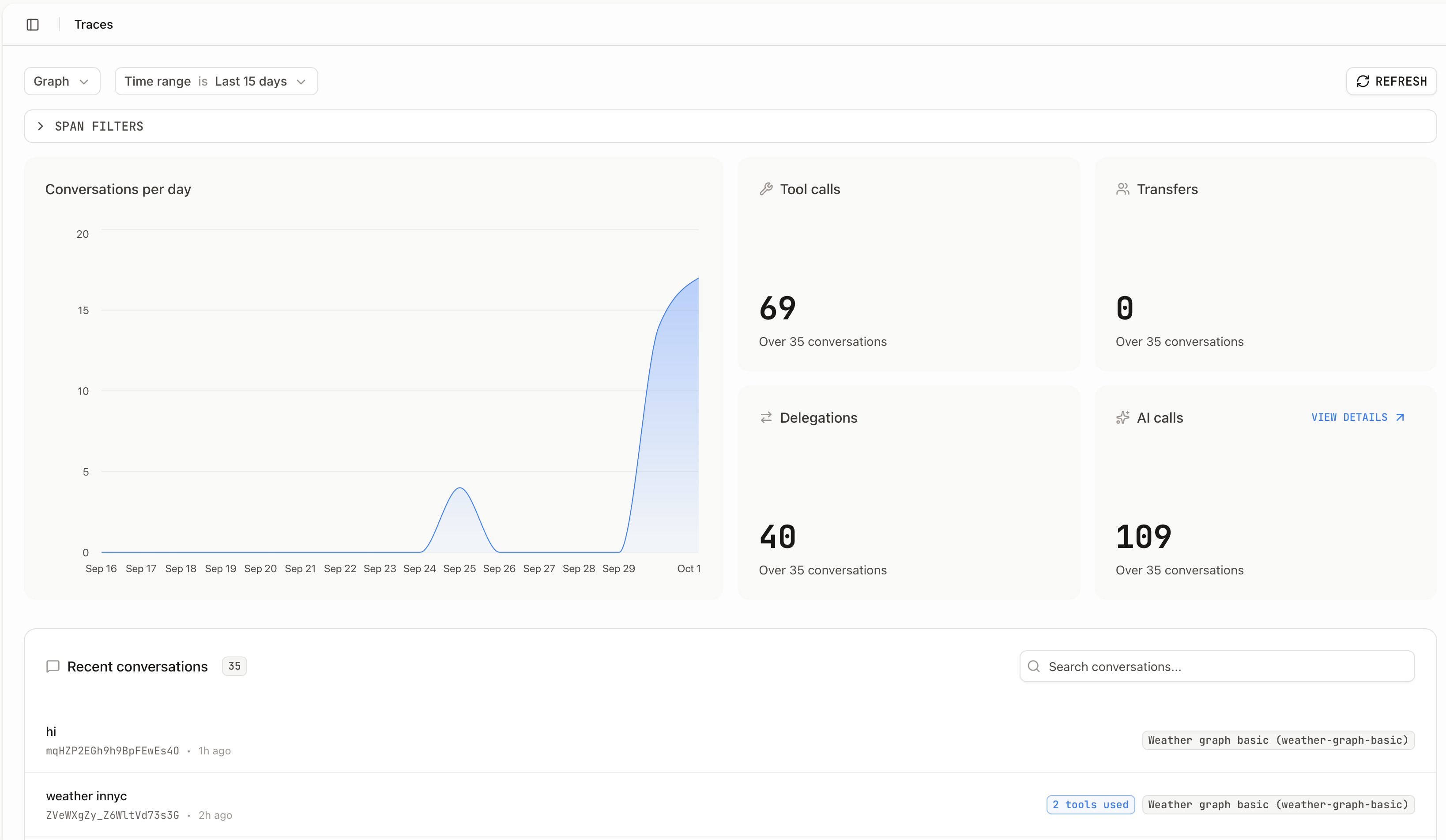Open the Graph selector dropdown

point(61,81)
